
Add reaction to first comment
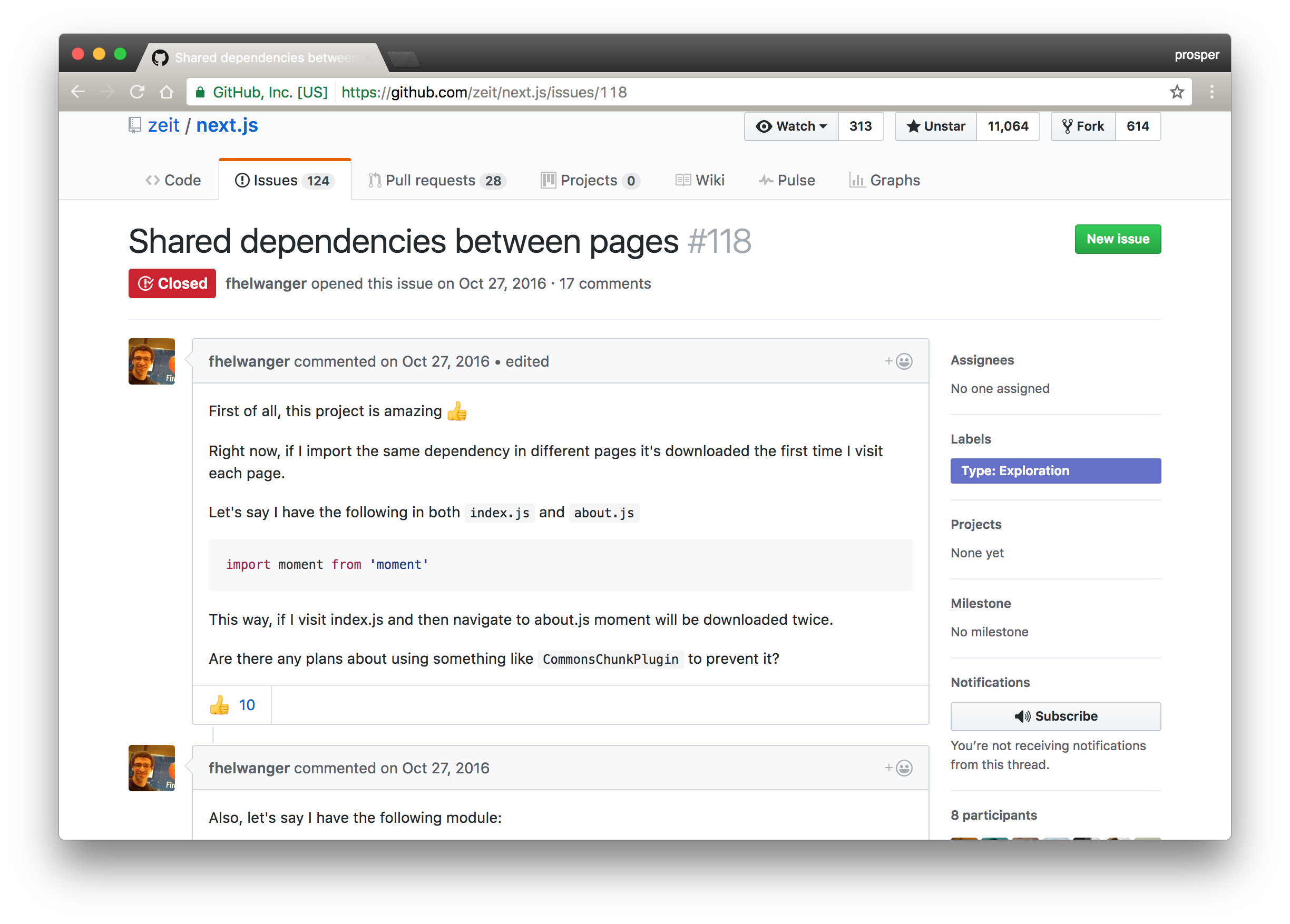pos(898,361)
